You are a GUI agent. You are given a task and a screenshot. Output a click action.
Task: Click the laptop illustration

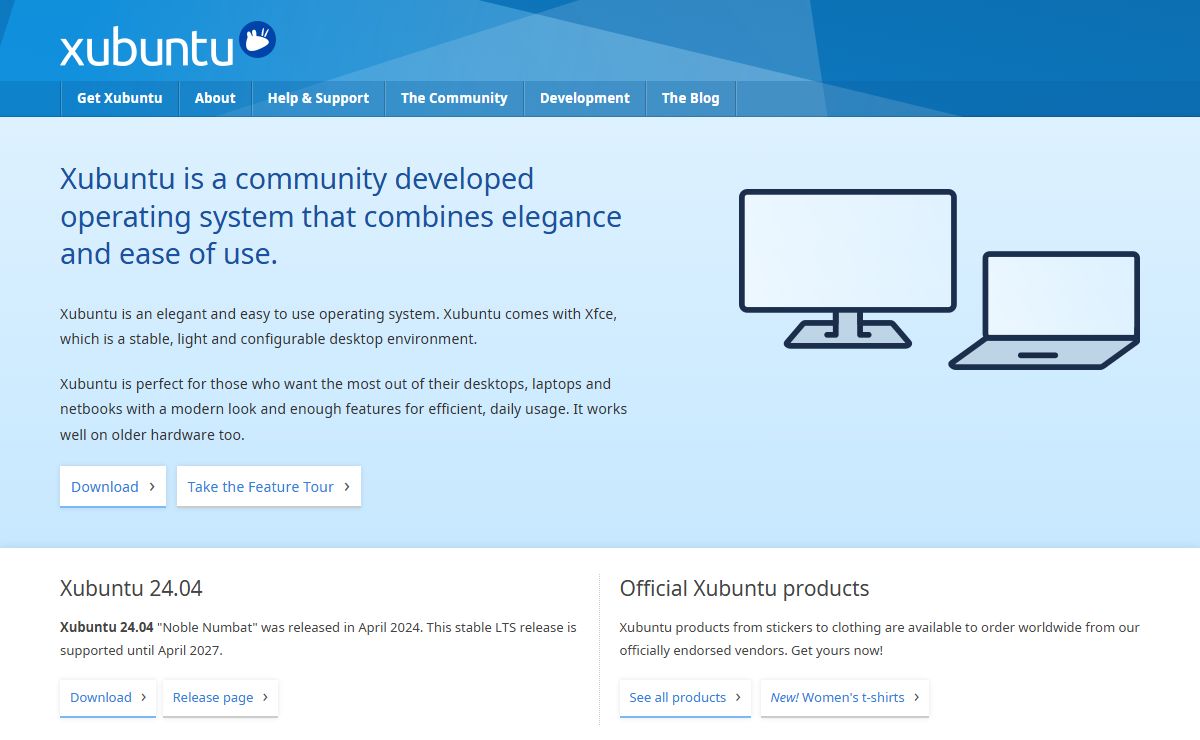coord(1046,311)
